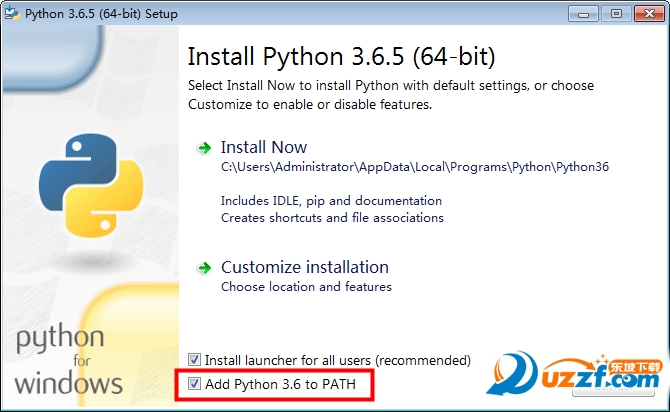Click the 'Choose location and features' description

[x=306, y=287]
